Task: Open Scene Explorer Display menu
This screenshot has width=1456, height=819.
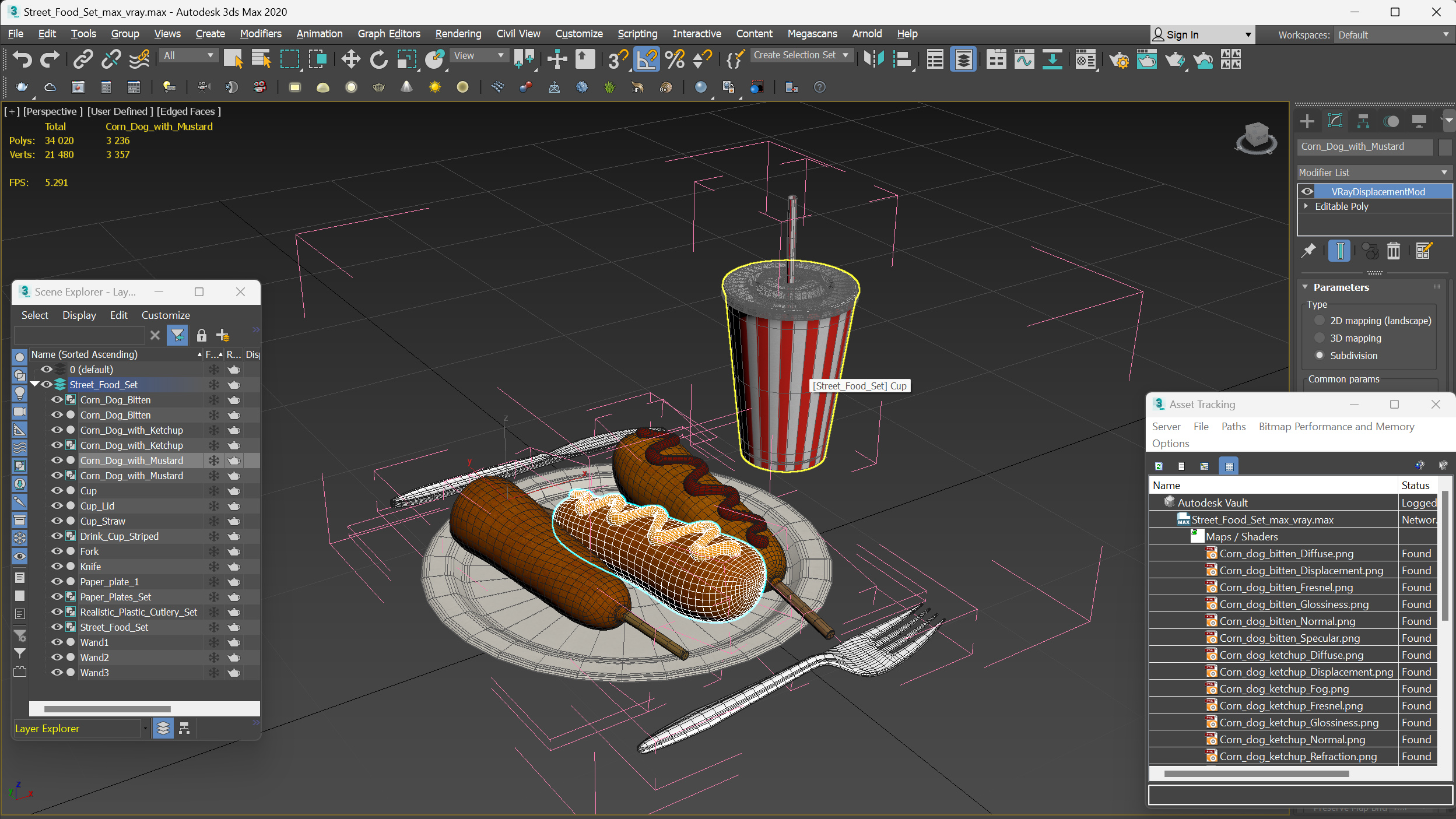Action: point(79,315)
